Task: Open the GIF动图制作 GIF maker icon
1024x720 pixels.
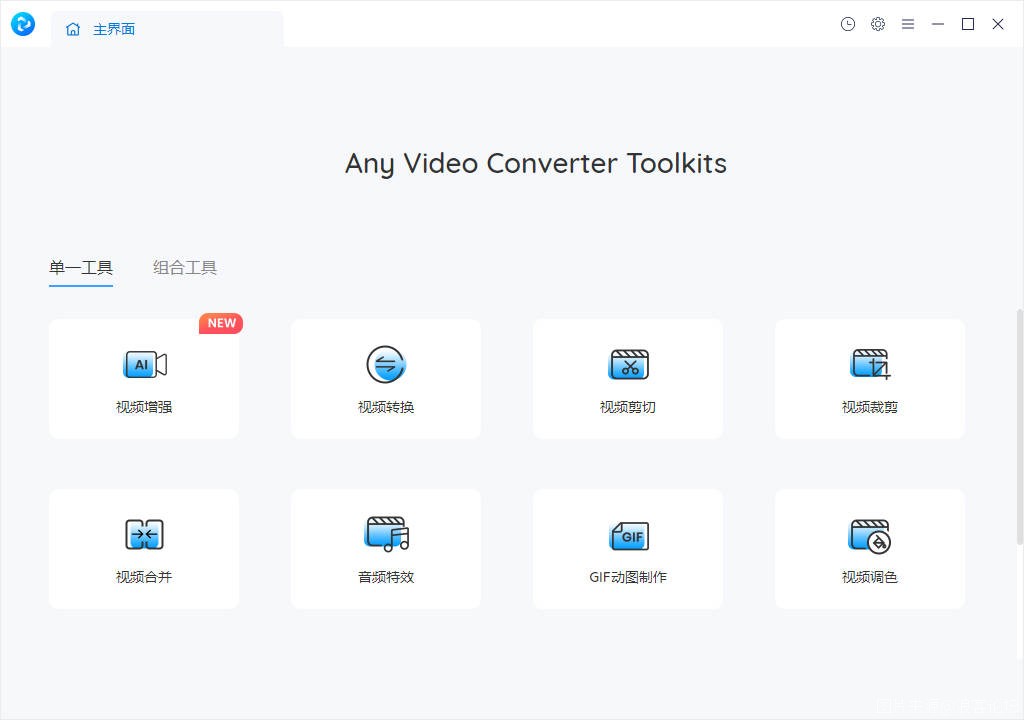Action: [629, 536]
